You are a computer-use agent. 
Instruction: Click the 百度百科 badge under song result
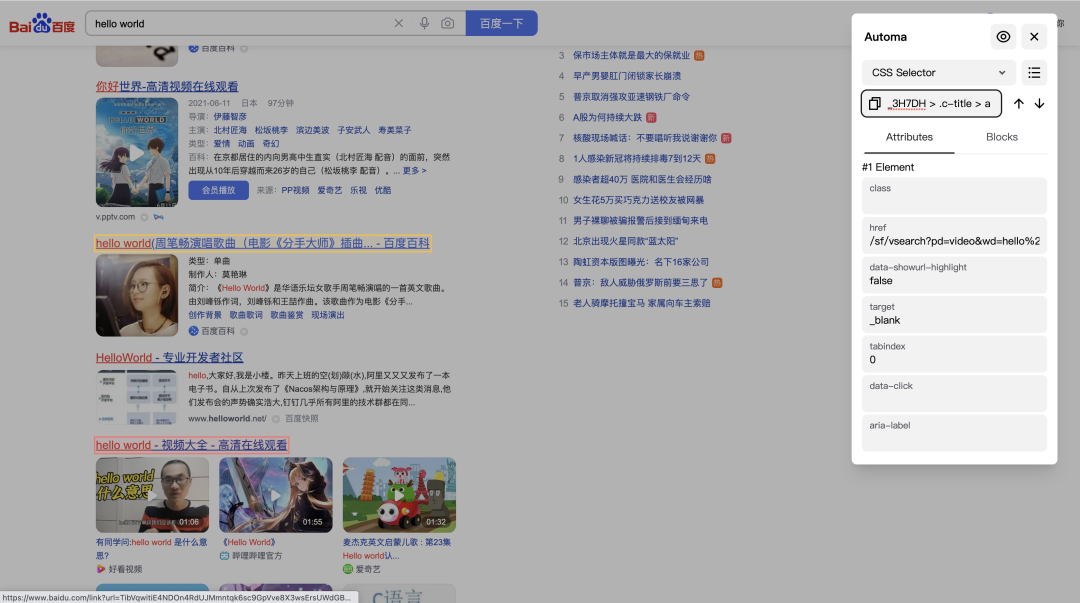(x=211, y=331)
